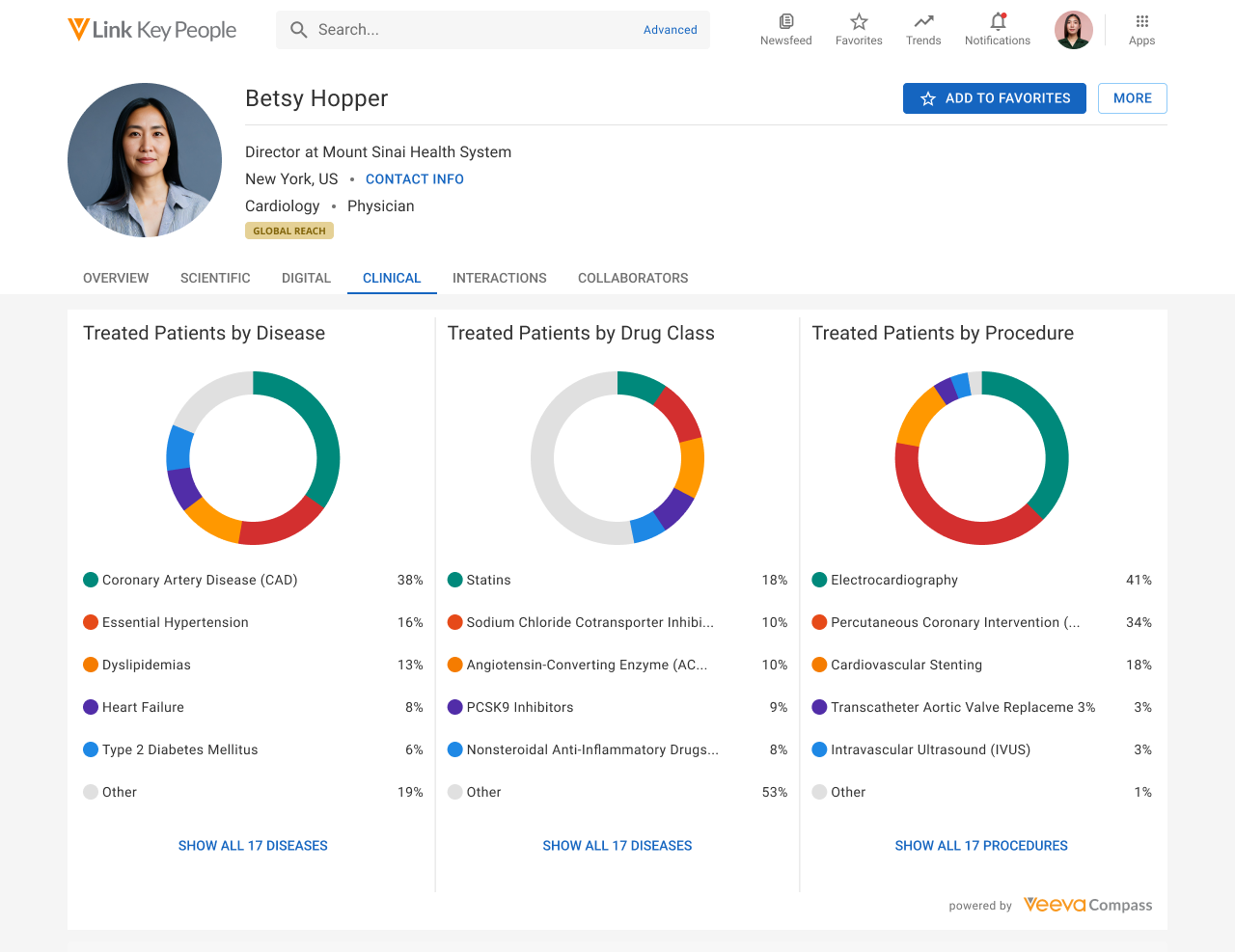This screenshot has width=1235, height=952.
Task: Open the MORE options dropdown
Action: [1132, 98]
